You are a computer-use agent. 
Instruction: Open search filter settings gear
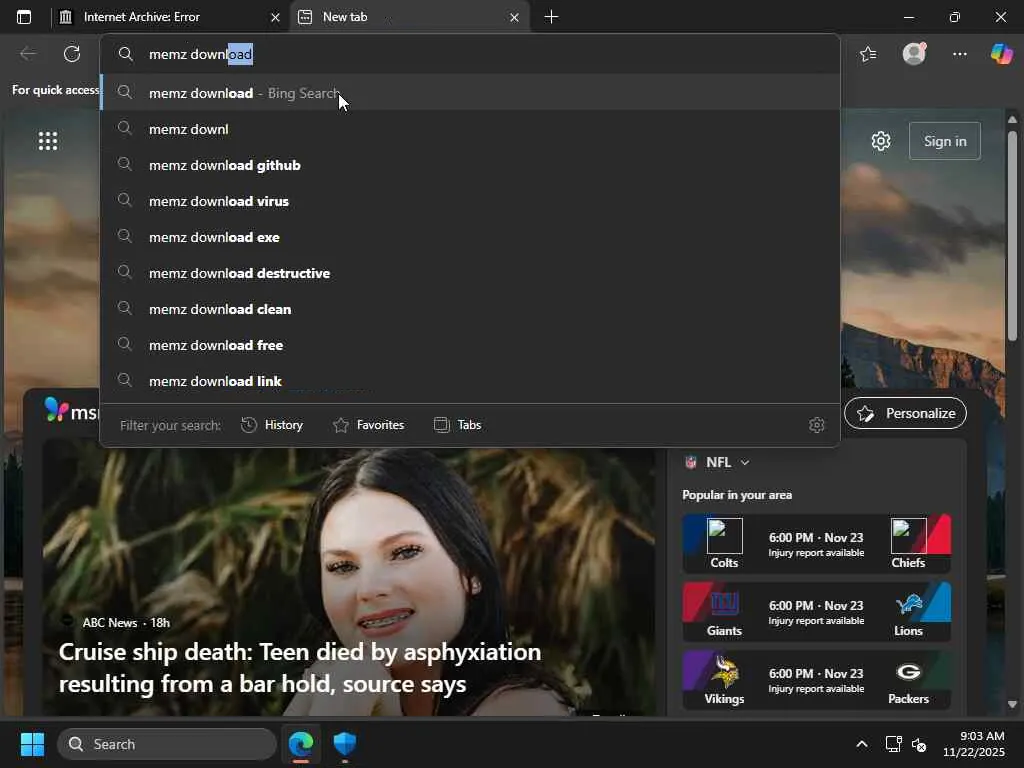pos(817,425)
